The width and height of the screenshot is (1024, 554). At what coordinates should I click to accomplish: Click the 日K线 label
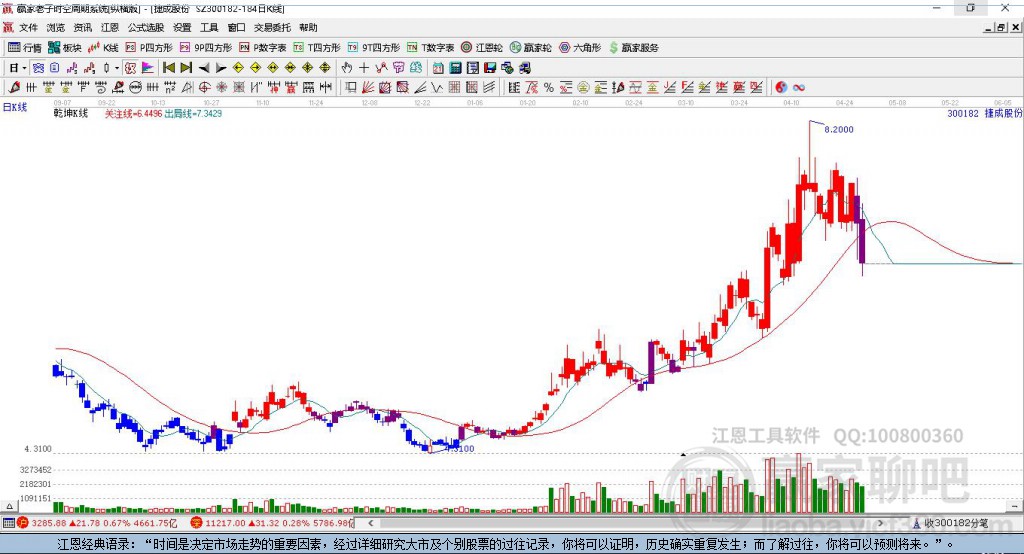click(15, 108)
